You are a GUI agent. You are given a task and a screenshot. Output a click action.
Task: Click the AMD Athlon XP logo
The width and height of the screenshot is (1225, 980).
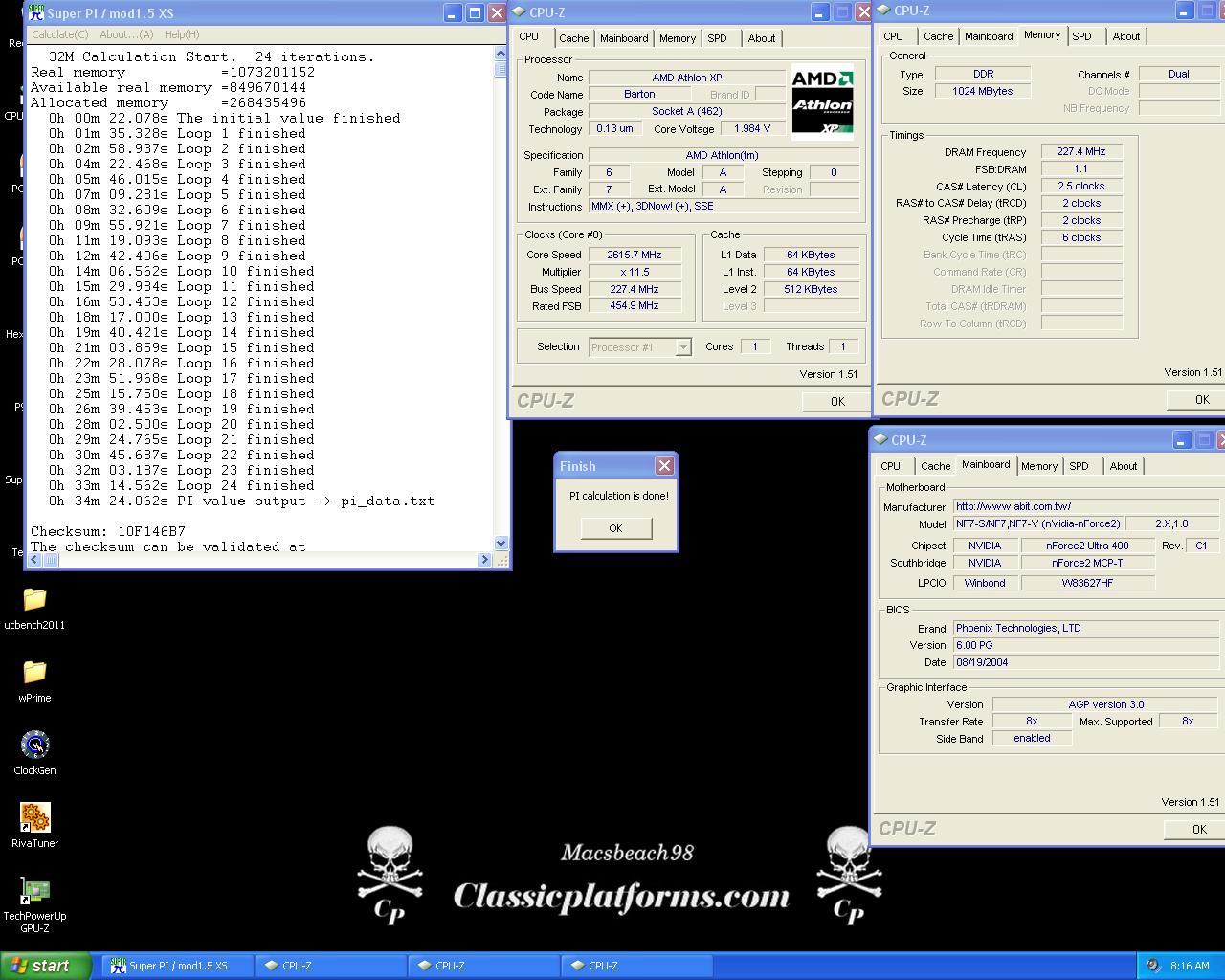(x=823, y=102)
